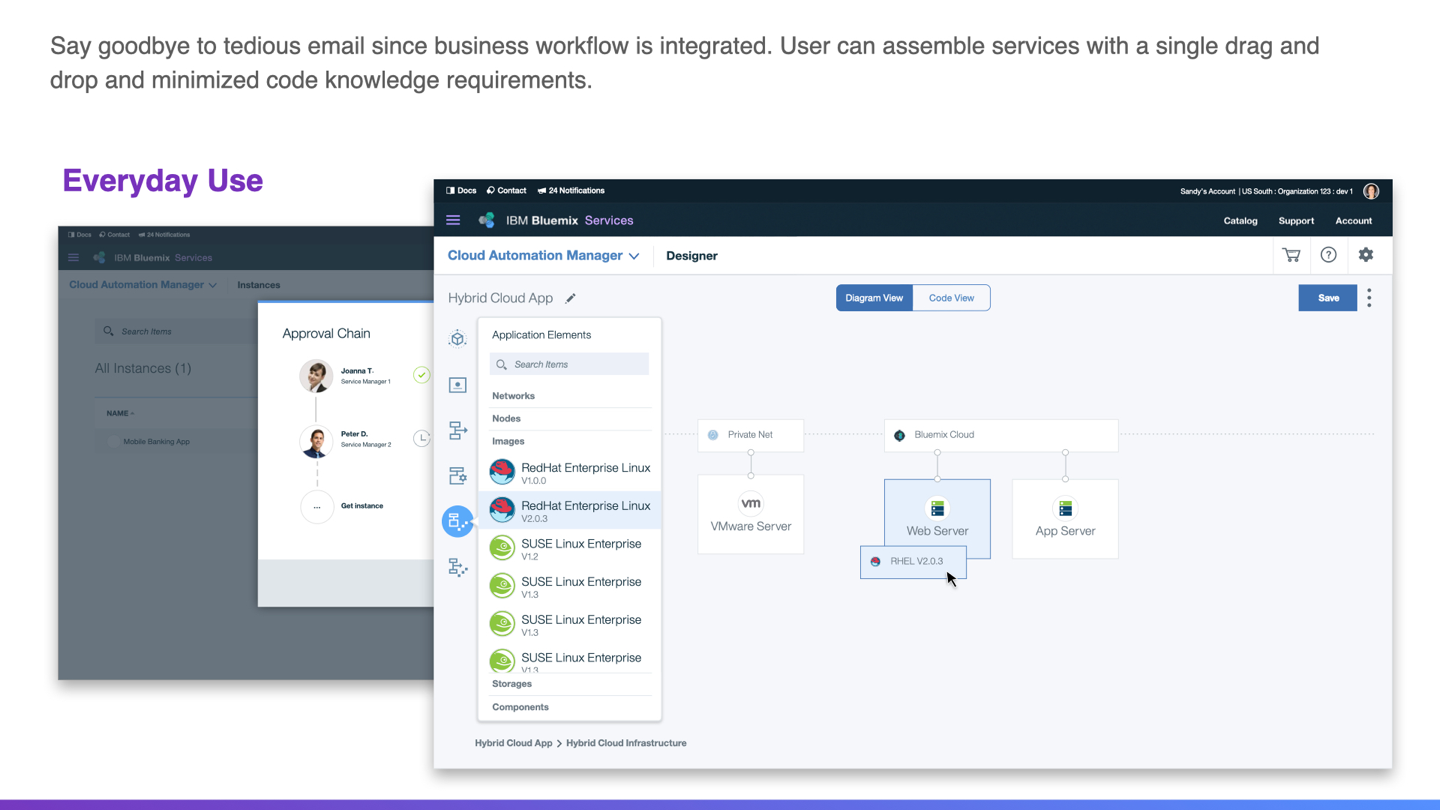Open the settings gear icon
The width and height of the screenshot is (1440, 810).
coord(1366,255)
